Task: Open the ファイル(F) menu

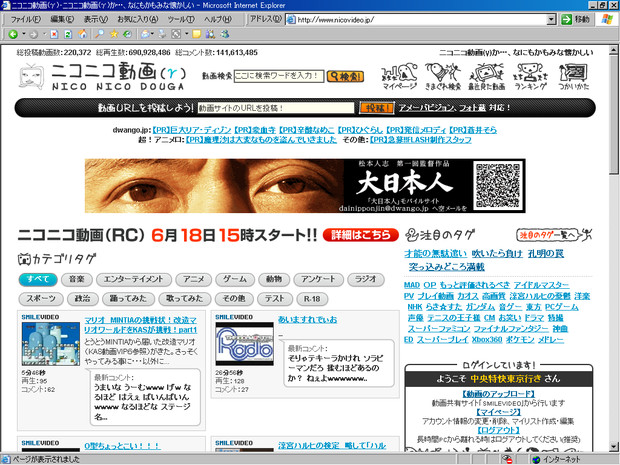Action: [25, 19]
